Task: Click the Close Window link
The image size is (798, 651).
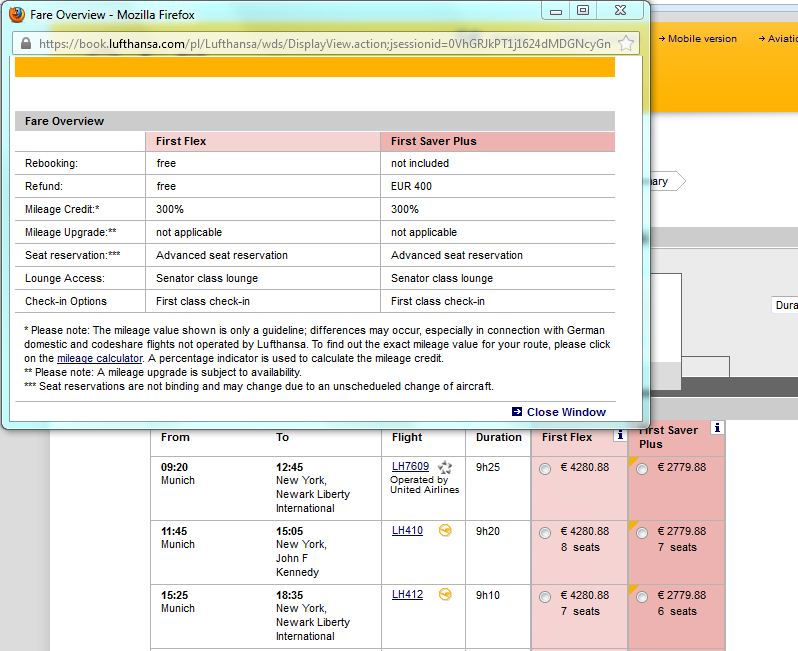Action: (x=565, y=412)
